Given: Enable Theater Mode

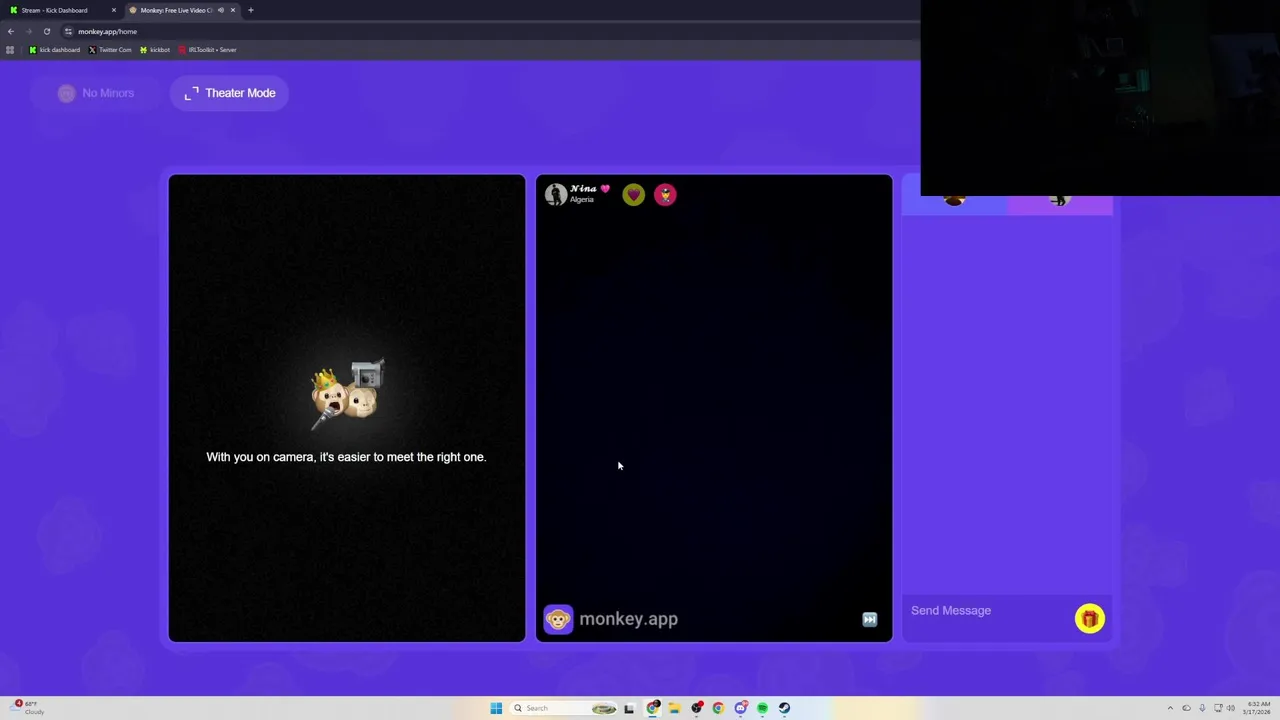Looking at the screenshot, I should (x=229, y=93).
